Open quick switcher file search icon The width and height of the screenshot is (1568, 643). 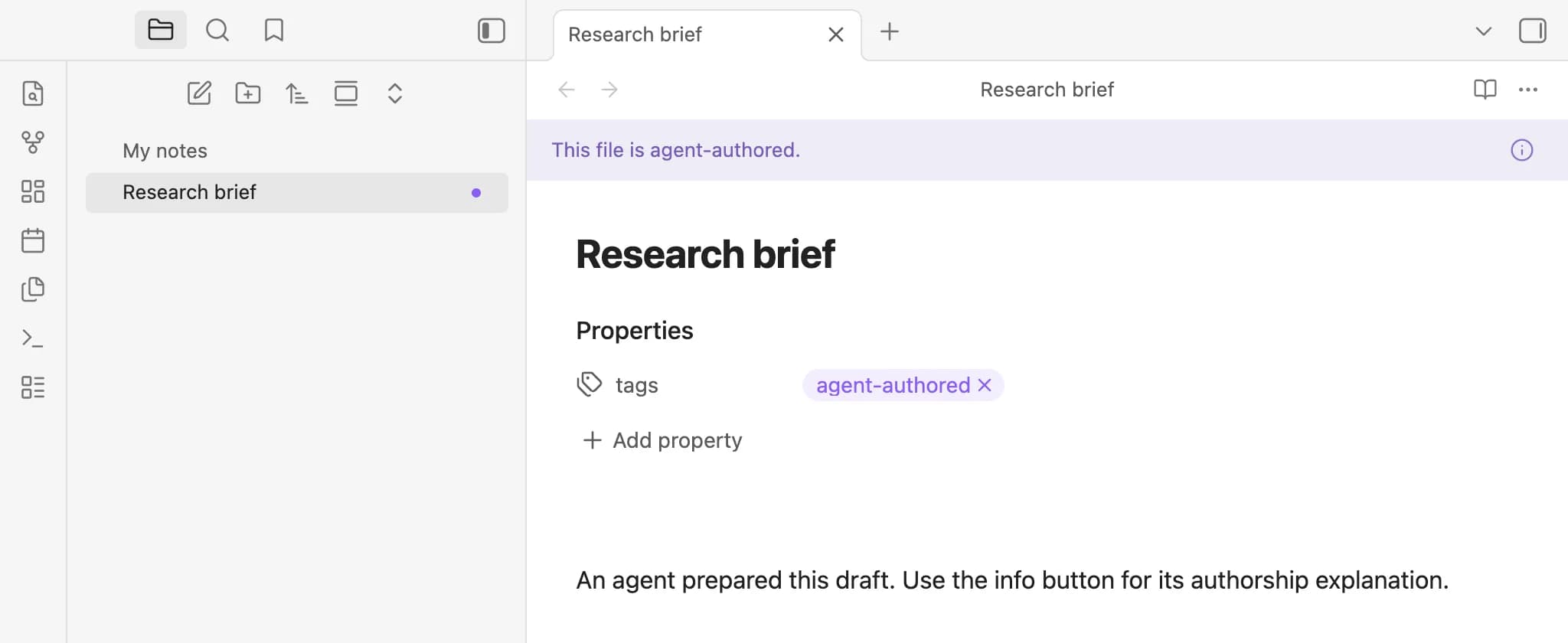pos(33,93)
